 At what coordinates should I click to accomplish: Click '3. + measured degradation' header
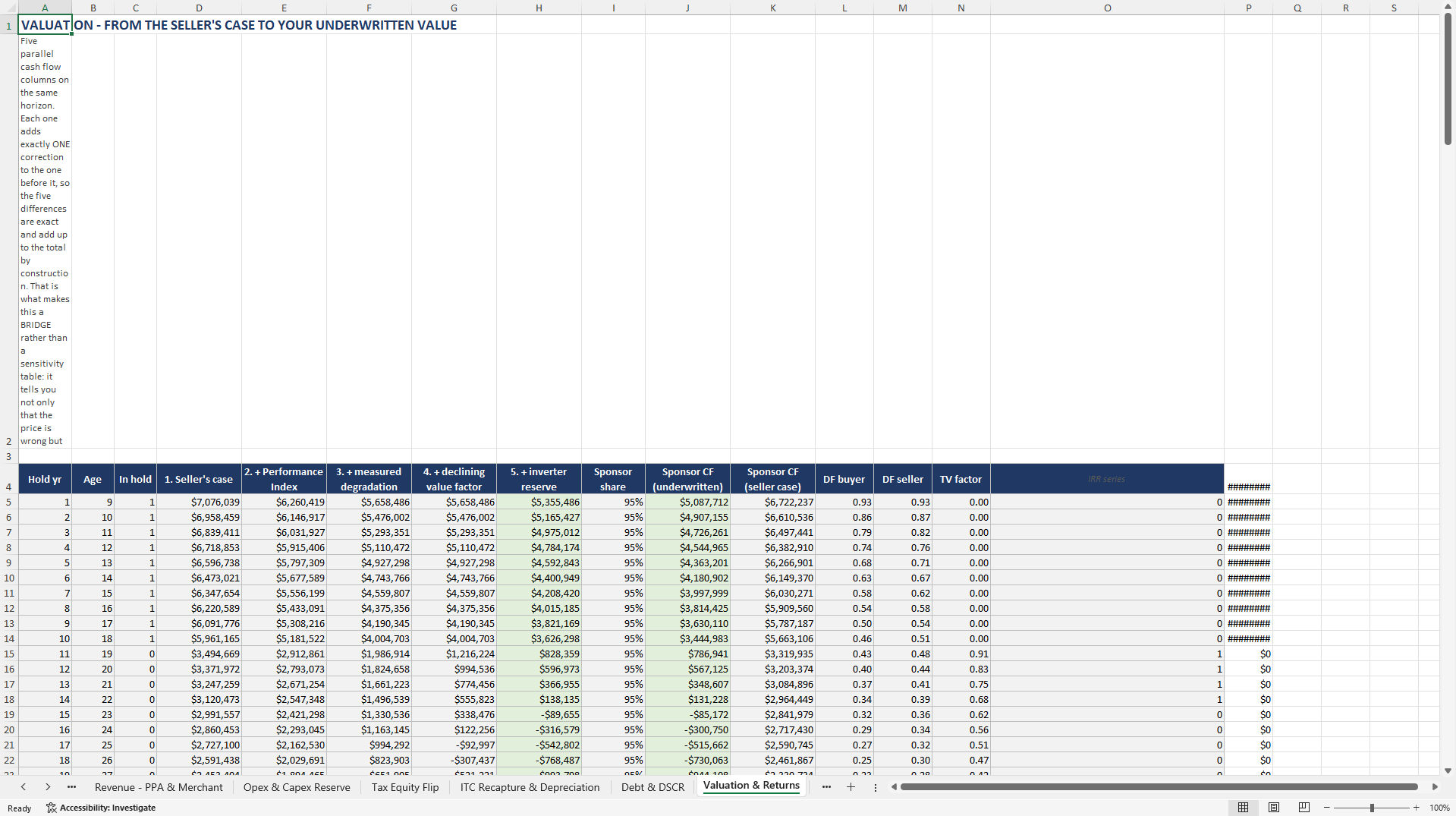[369, 479]
